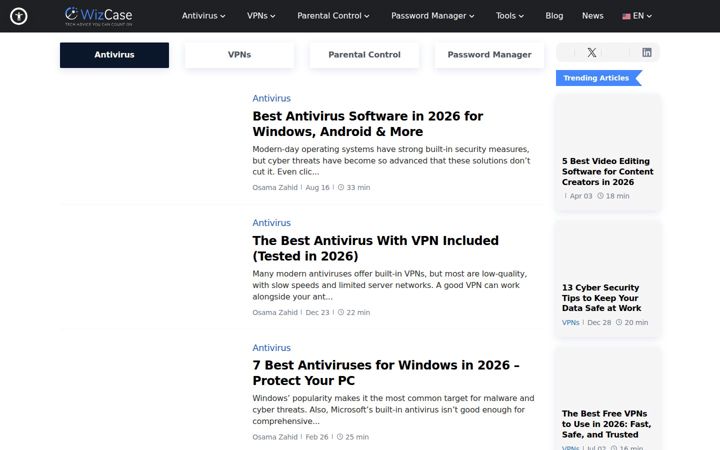Switch to the VPNs category tab
The width and height of the screenshot is (720, 450).
239,55
